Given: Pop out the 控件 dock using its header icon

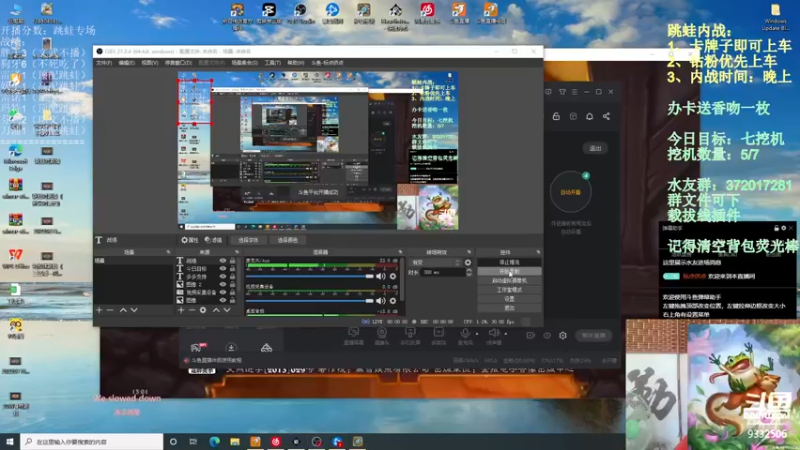Looking at the screenshot, I should [x=538, y=252].
